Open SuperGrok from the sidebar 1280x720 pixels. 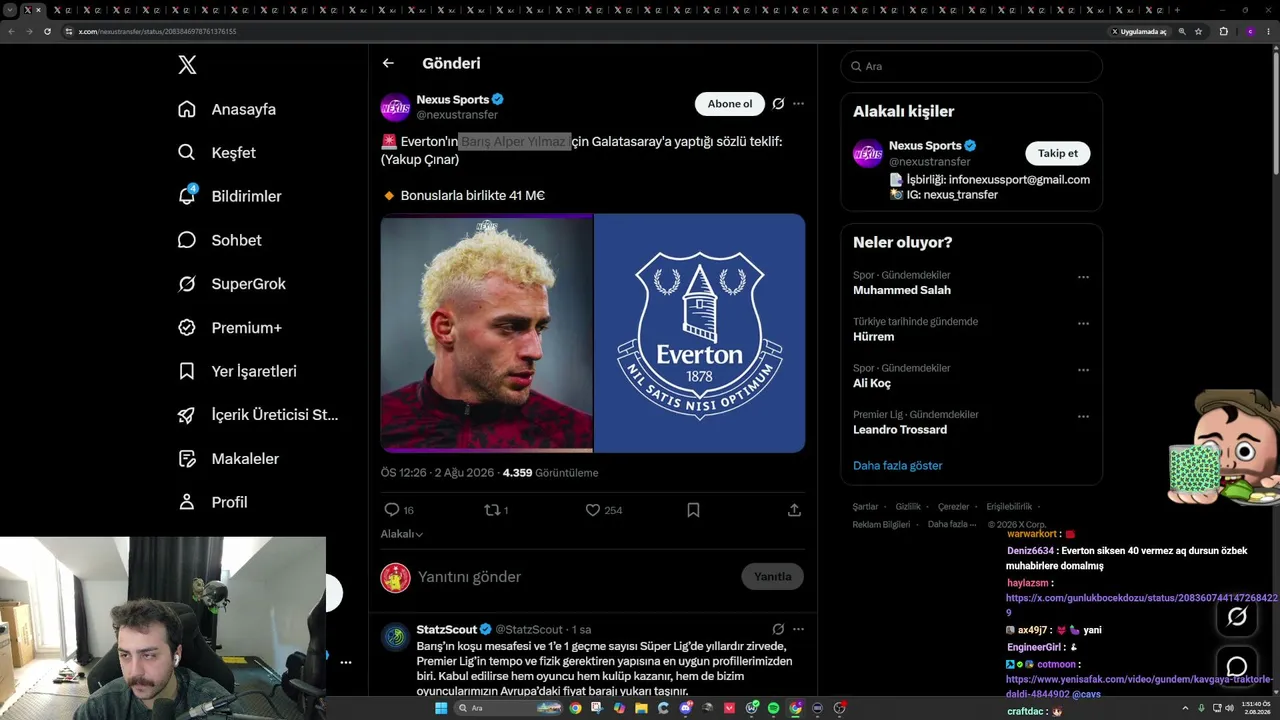tap(232, 284)
